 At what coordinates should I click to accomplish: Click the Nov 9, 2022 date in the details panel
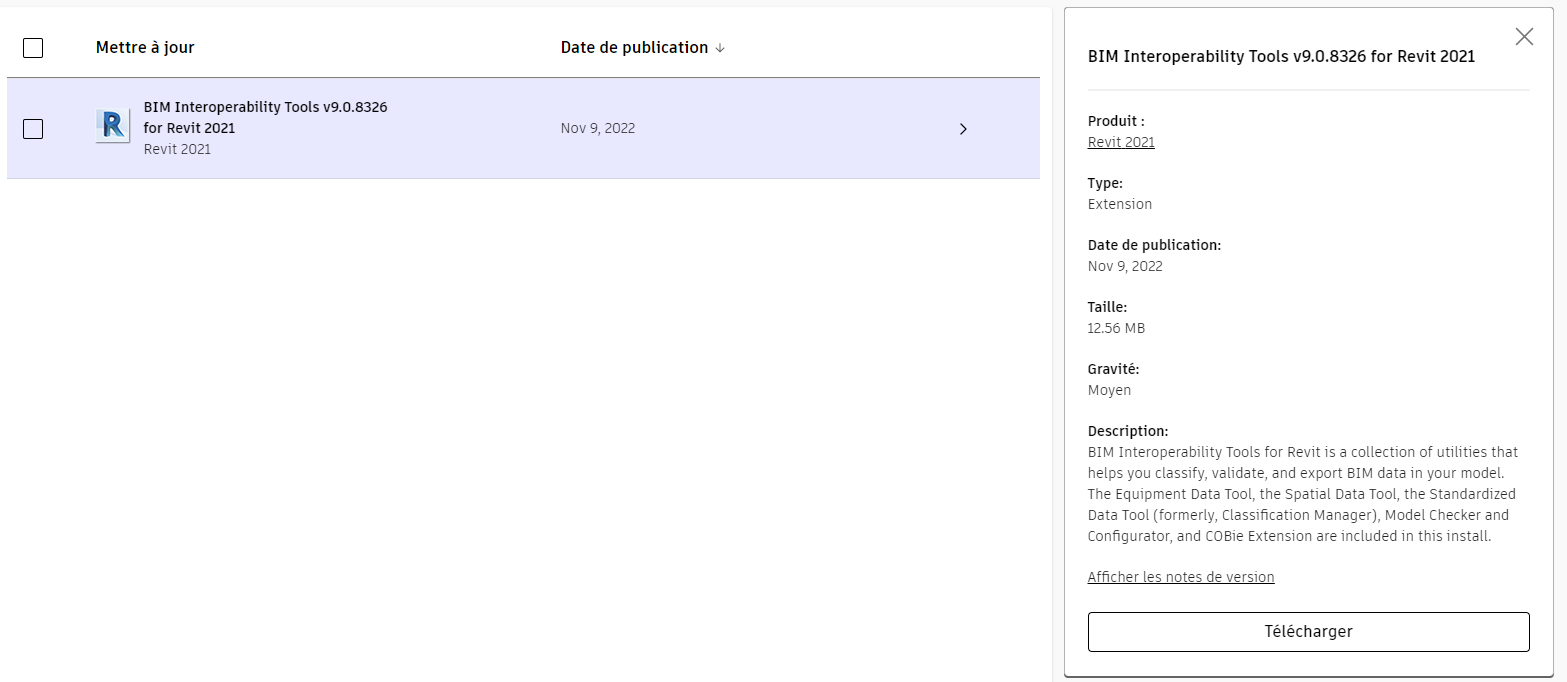[1125, 266]
